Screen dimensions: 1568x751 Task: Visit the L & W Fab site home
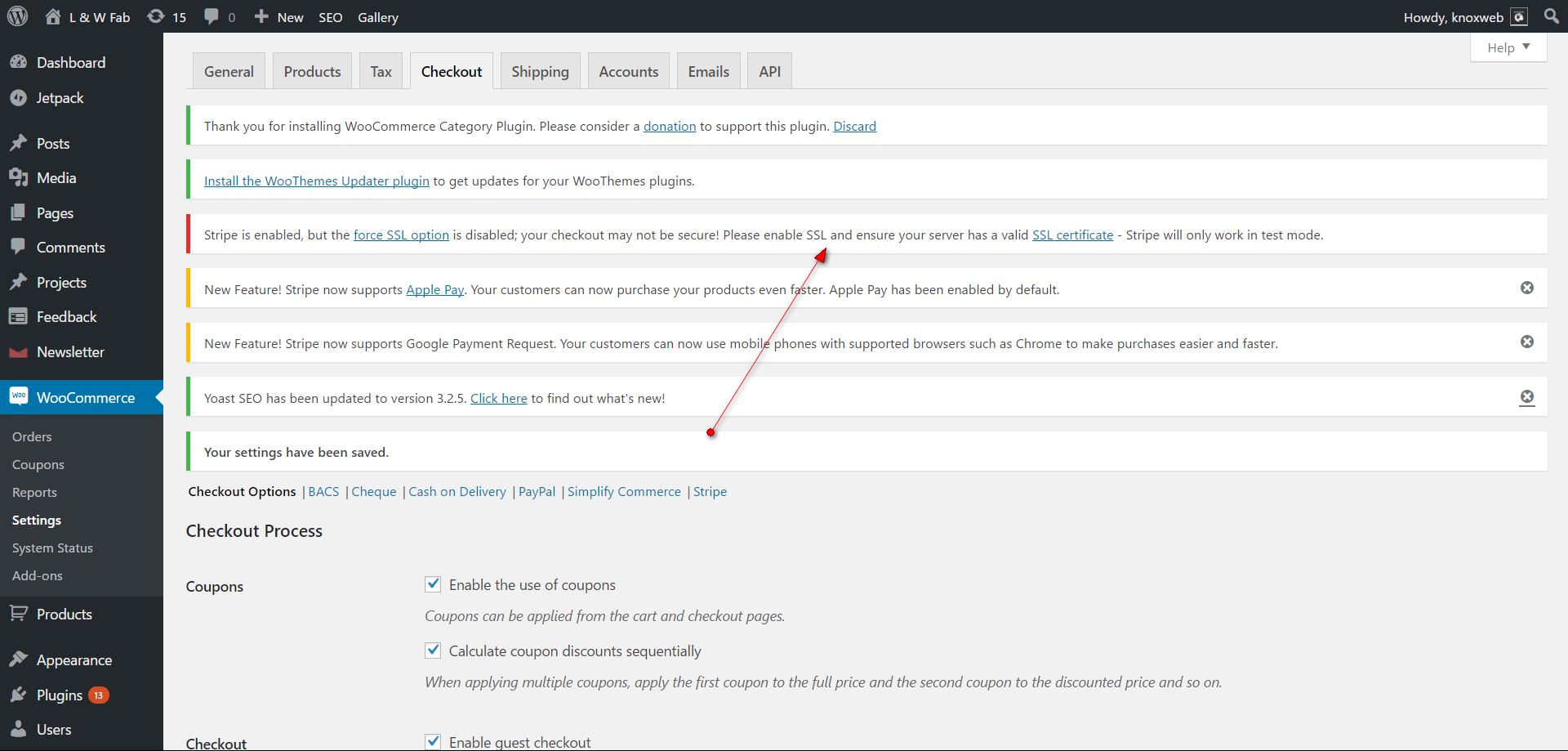87,17
